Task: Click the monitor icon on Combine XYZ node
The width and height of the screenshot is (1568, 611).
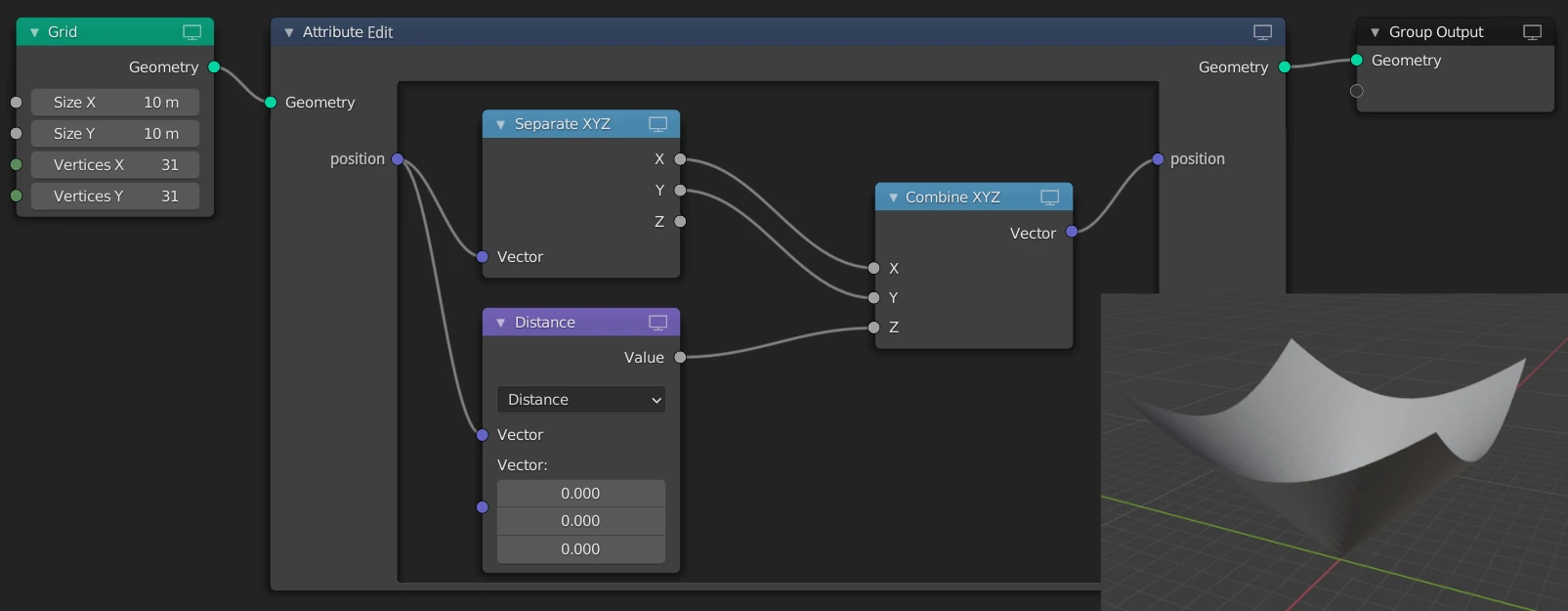Action: tap(1050, 197)
